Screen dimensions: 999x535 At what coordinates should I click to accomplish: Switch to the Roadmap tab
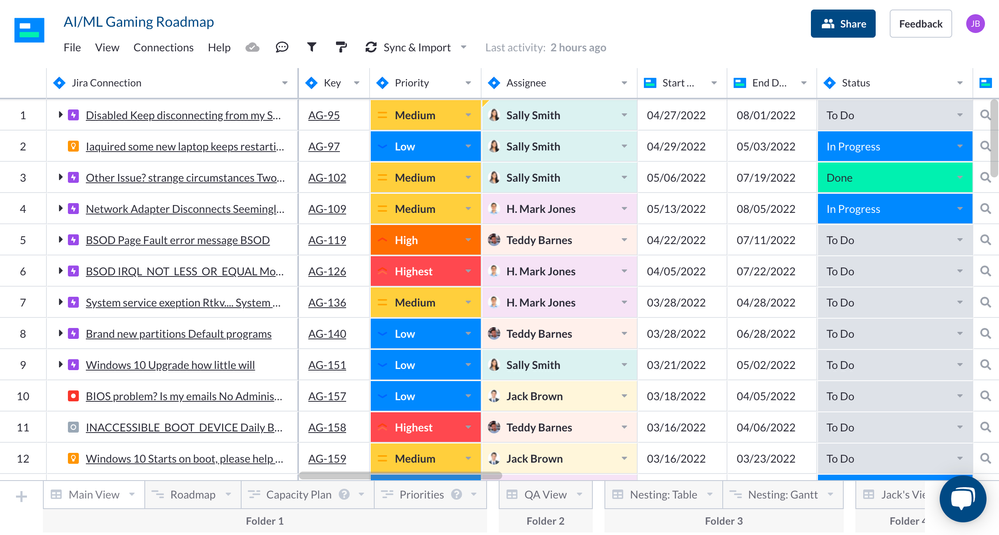[193, 494]
